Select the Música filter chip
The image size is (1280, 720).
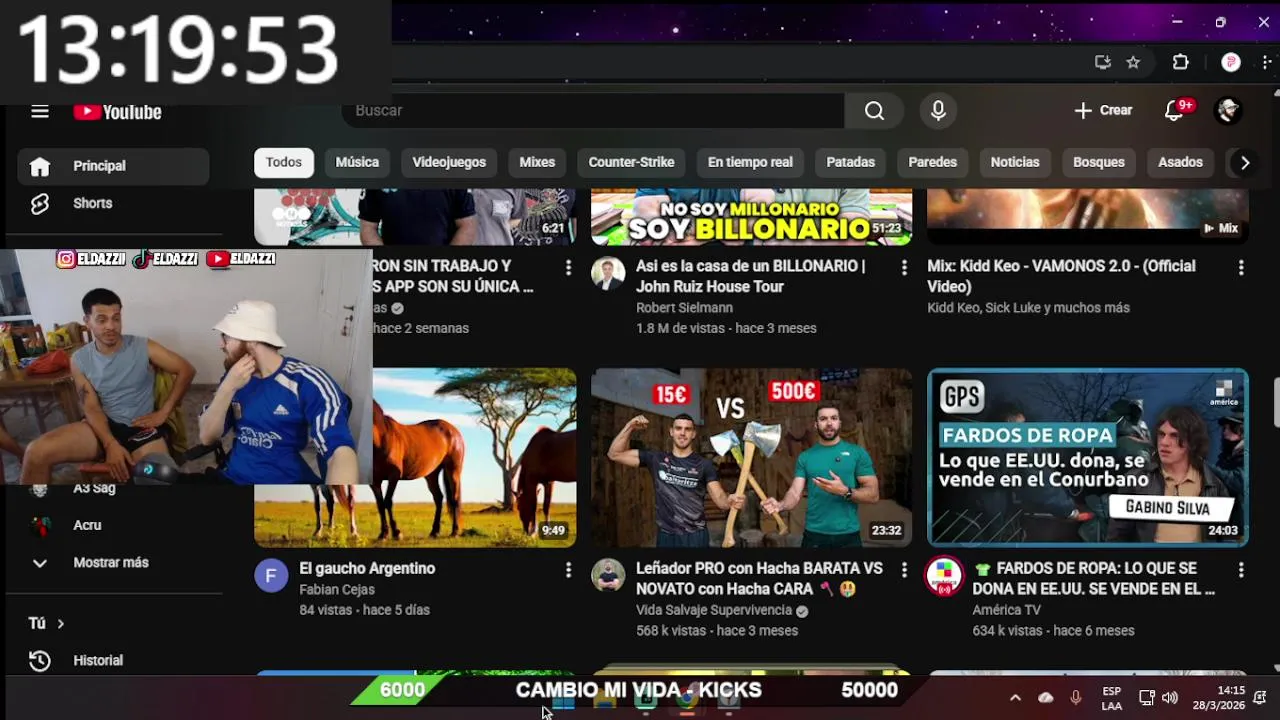(x=357, y=162)
